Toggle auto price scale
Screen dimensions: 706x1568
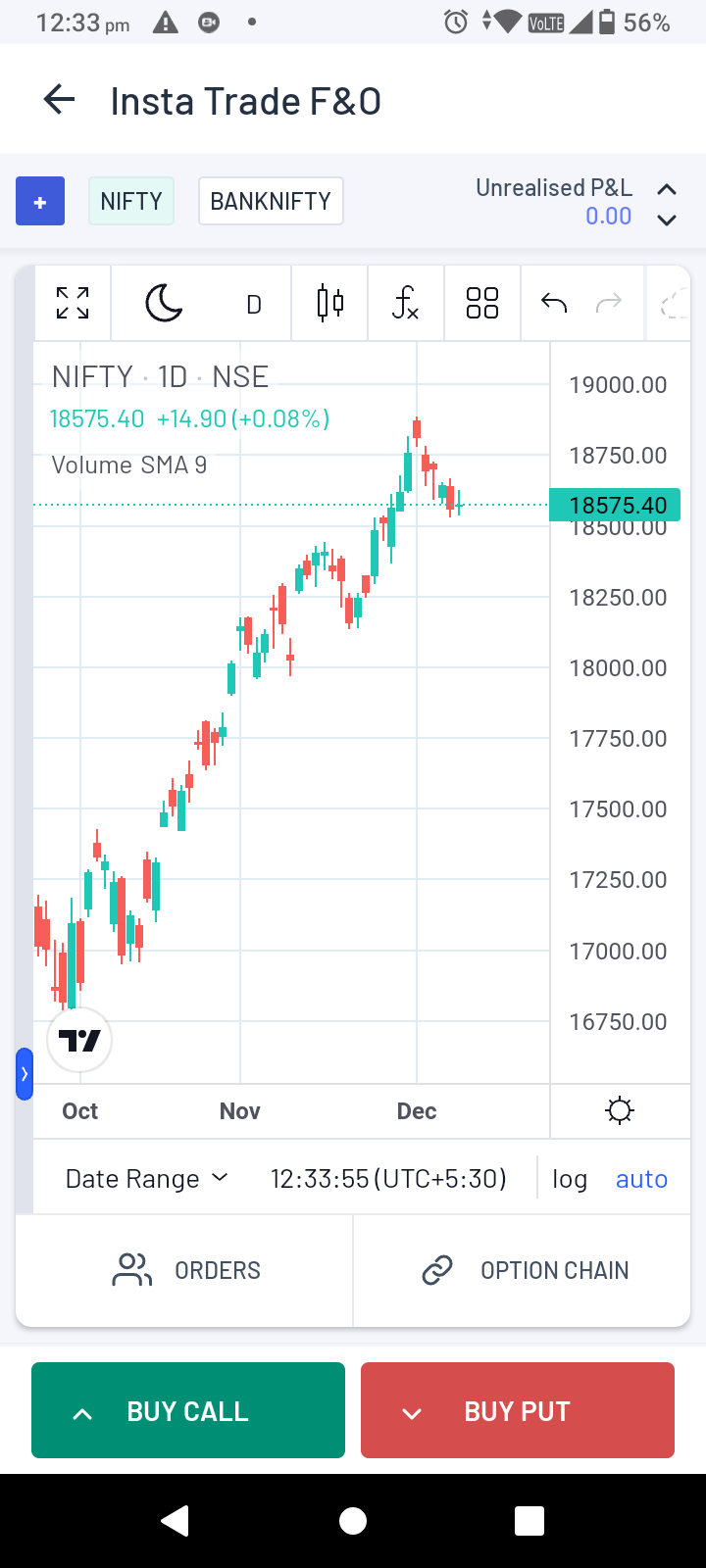point(641,1179)
